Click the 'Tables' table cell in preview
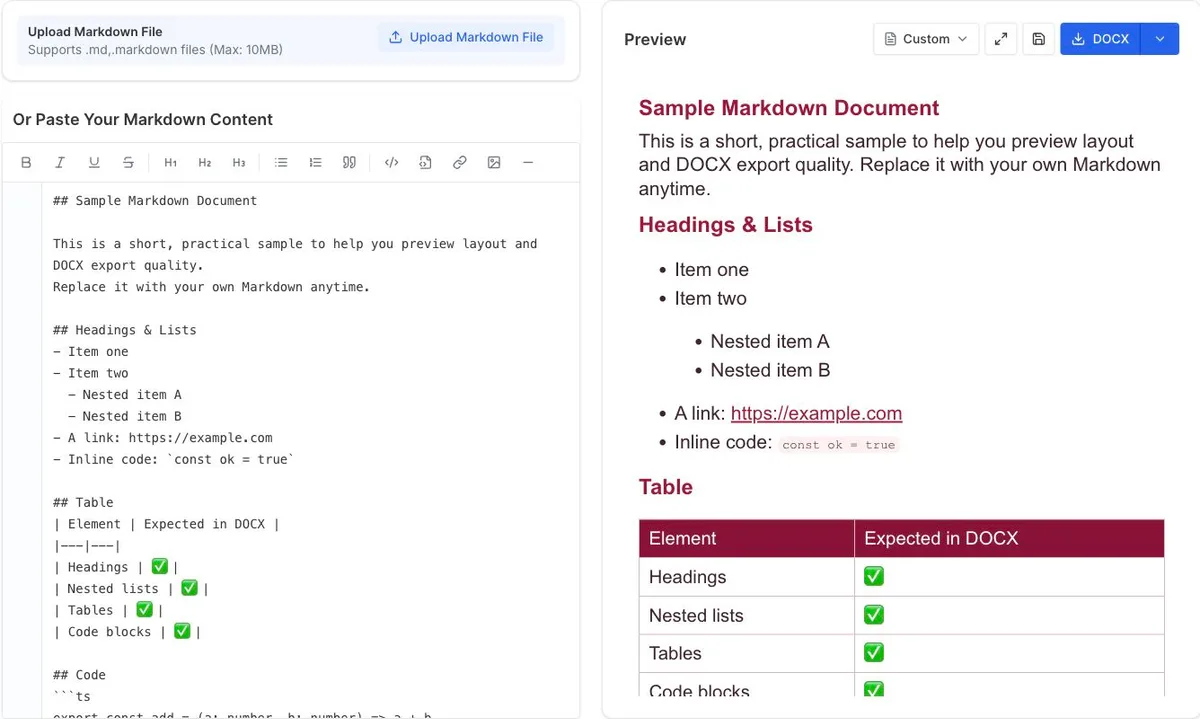The image size is (1200, 719). click(747, 654)
